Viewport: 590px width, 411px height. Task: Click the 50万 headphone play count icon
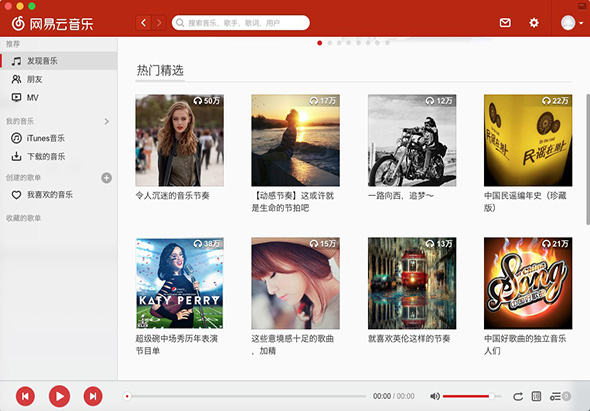pos(198,100)
